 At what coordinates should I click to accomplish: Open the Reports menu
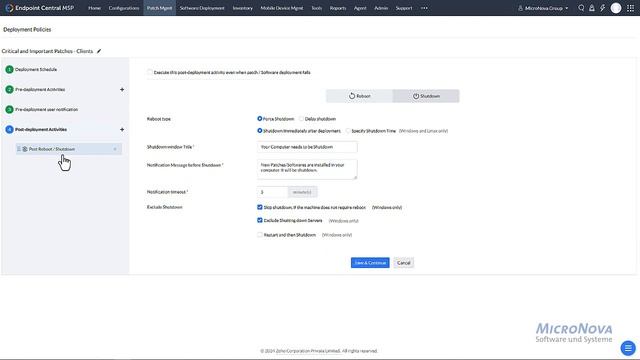point(338,8)
